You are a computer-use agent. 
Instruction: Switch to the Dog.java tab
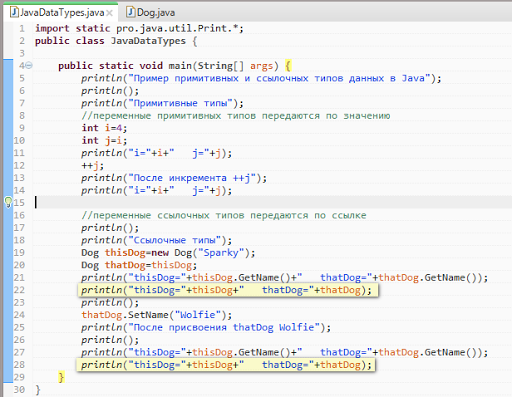(151, 12)
